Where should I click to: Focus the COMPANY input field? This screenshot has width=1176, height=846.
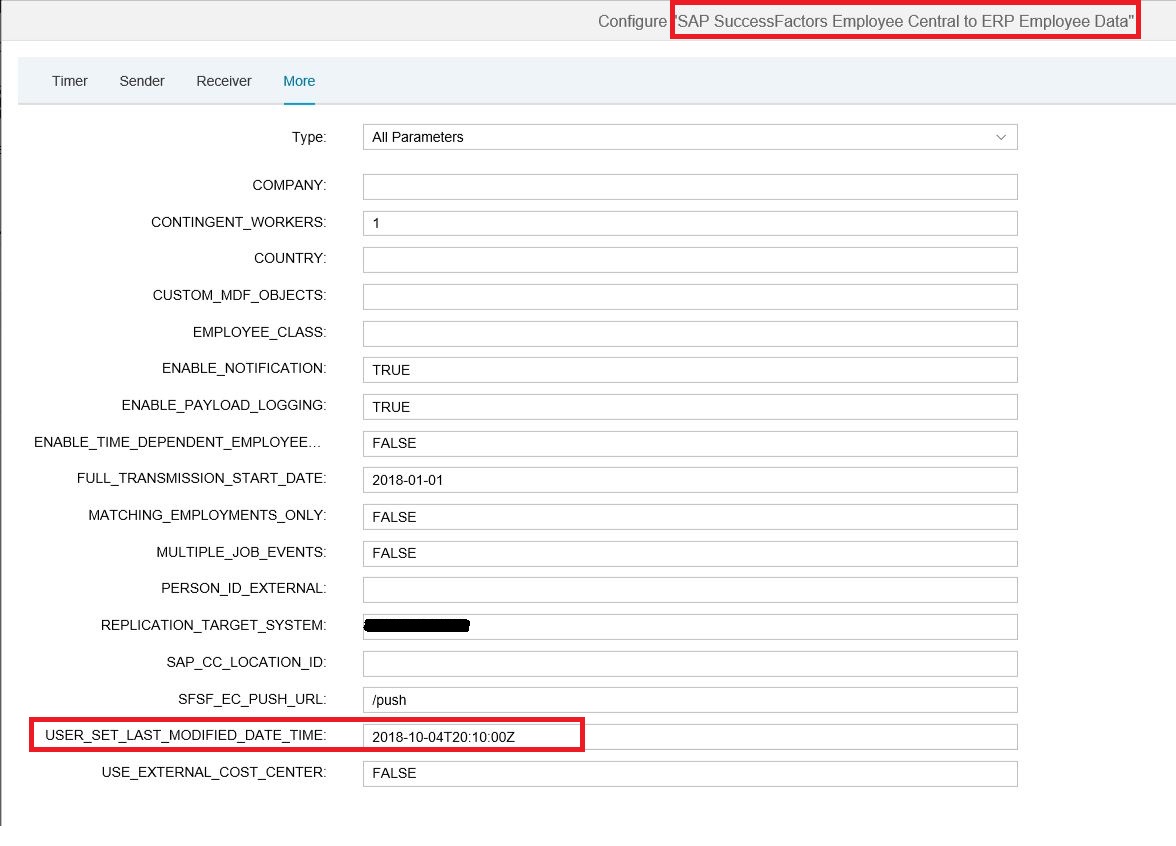tap(690, 187)
